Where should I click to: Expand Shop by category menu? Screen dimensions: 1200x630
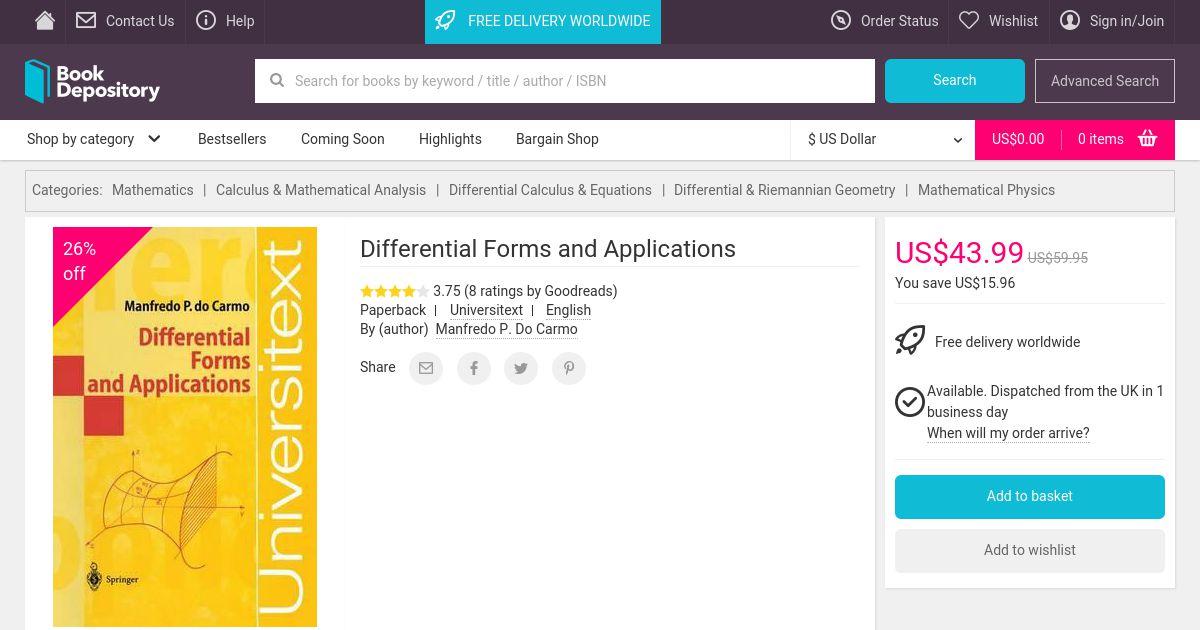coord(94,139)
